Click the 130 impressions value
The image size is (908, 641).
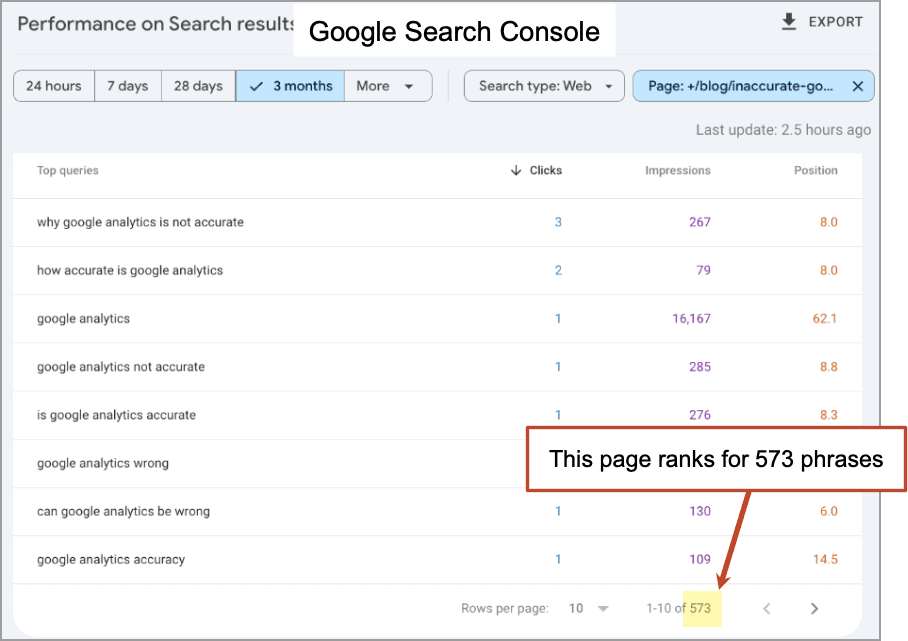point(700,511)
